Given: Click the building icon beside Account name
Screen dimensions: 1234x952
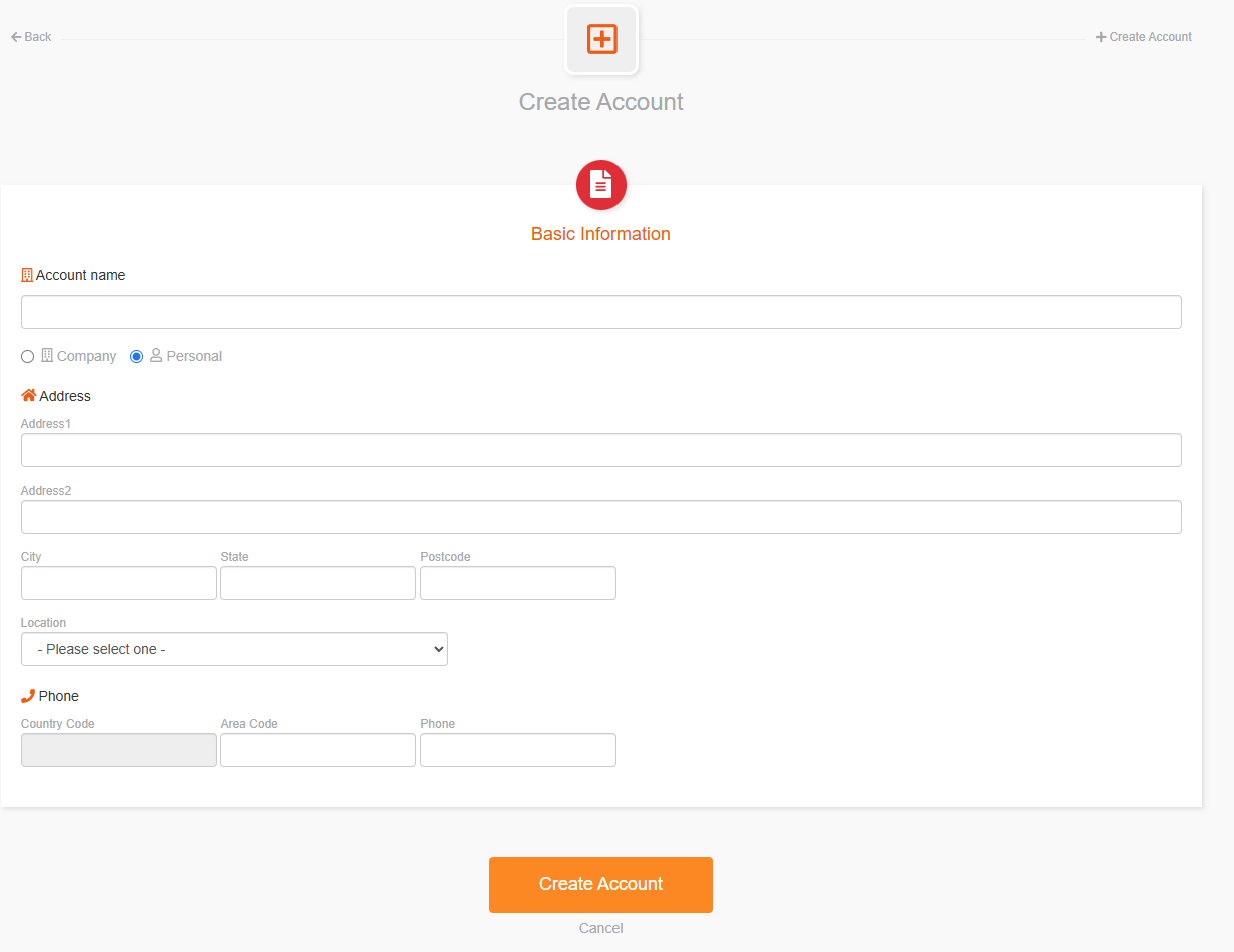Looking at the screenshot, I should (27, 275).
